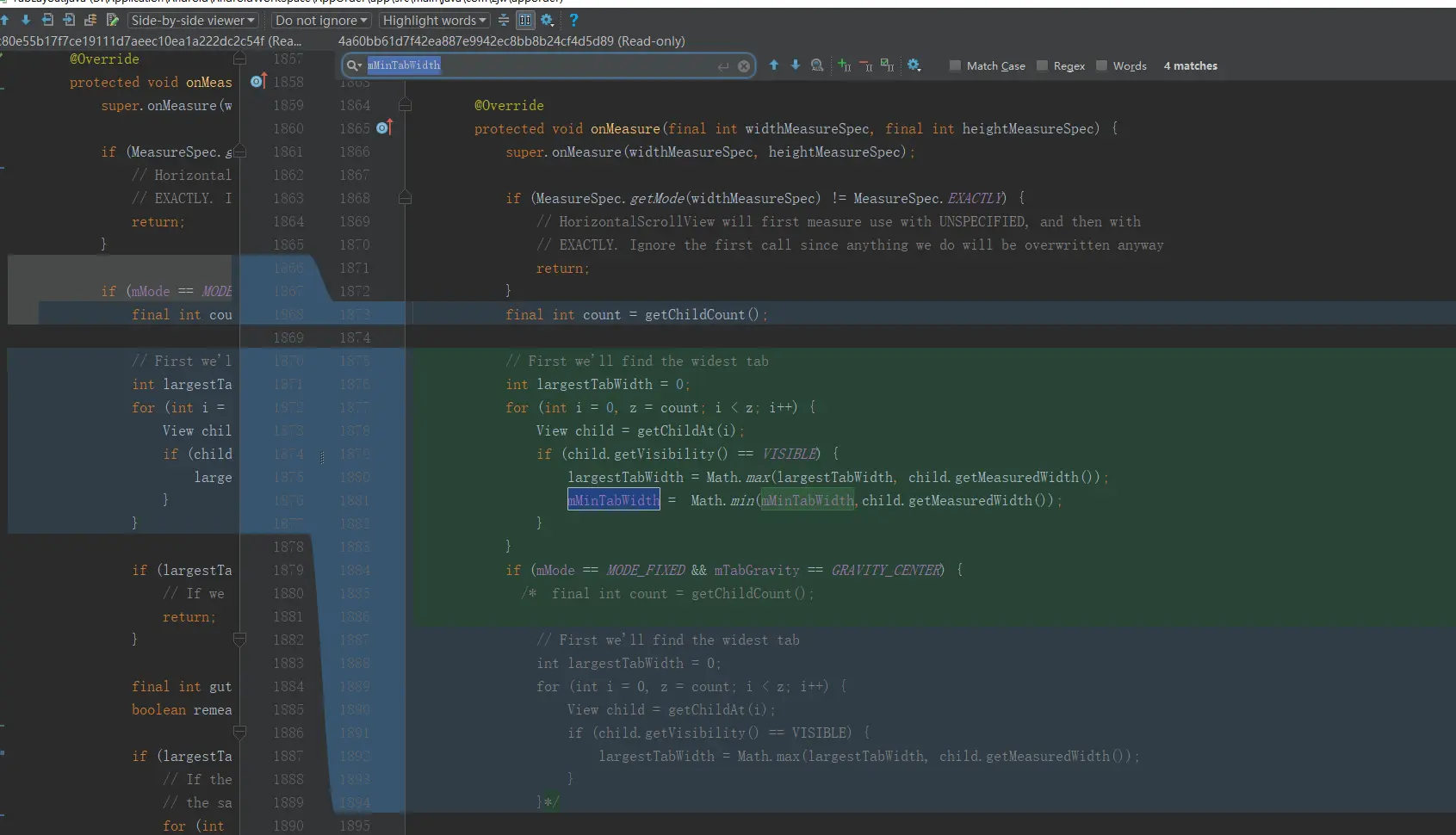
Task: Click 'int largestTabWidth = 0;' at line 1876
Action: tap(598, 384)
